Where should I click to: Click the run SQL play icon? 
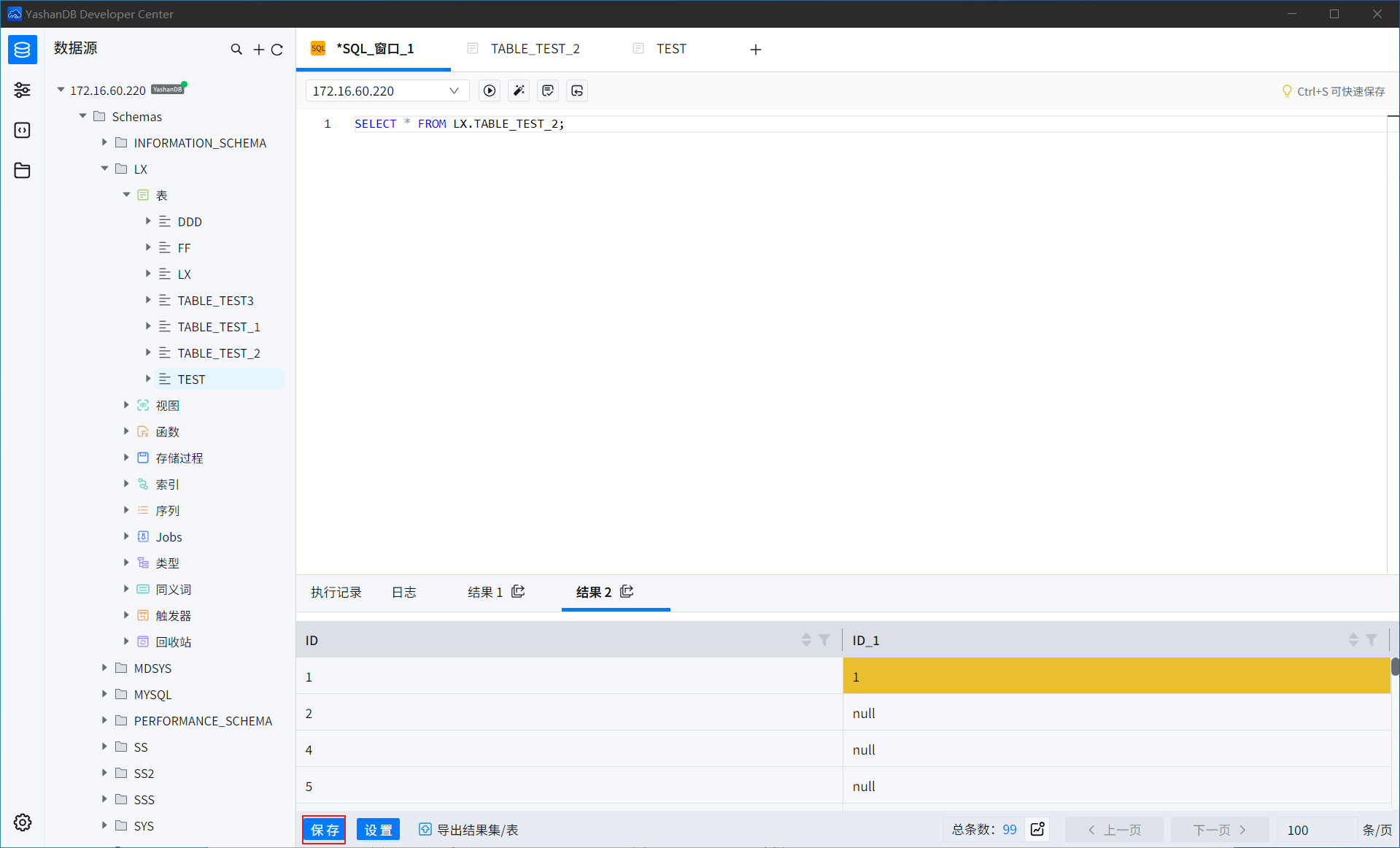(x=490, y=90)
